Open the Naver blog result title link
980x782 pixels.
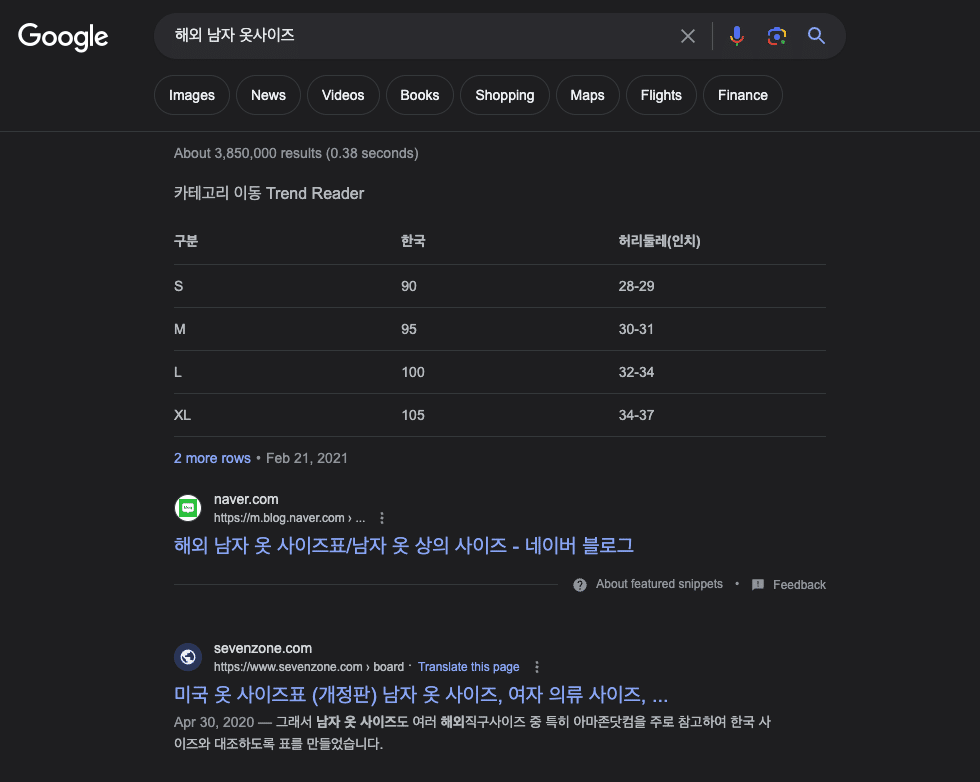click(x=404, y=546)
